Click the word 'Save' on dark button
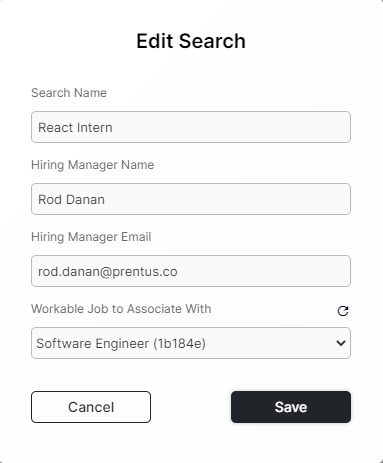This screenshot has width=383, height=463. click(x=291, y=407)
